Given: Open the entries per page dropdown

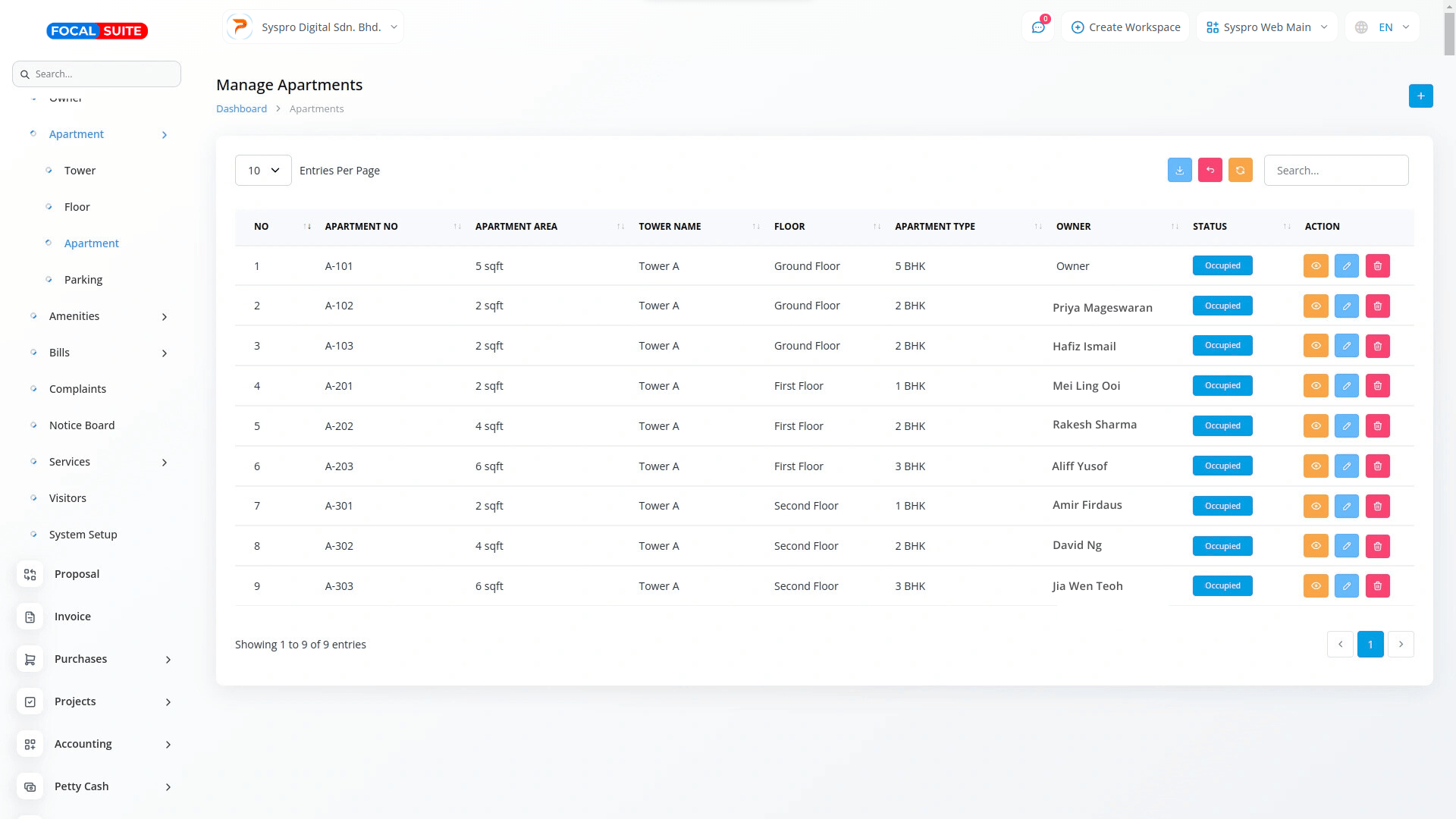Looking at the screenshot, I should pyautogui.click(x=263, y=171).
